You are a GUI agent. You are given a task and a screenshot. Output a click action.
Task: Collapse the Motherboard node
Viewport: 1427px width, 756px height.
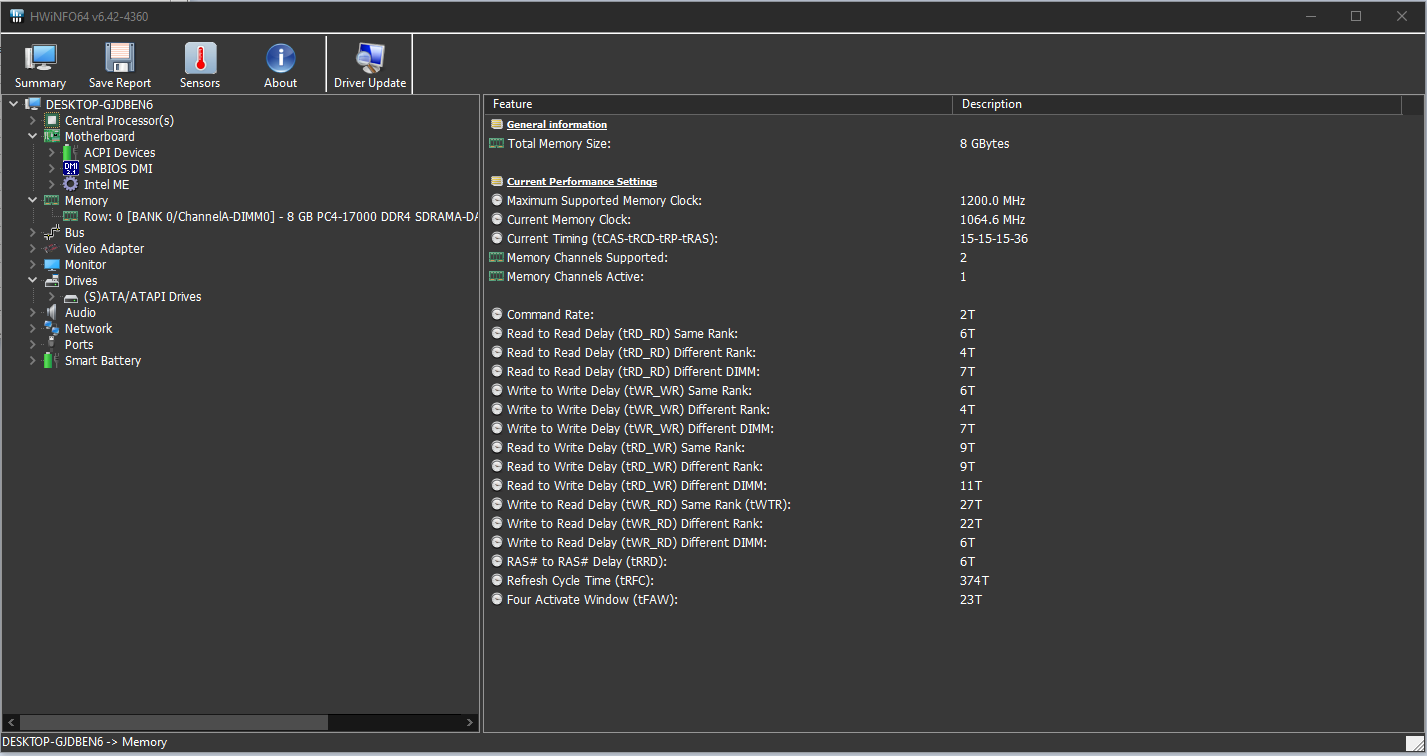click(x=32, y=136)
